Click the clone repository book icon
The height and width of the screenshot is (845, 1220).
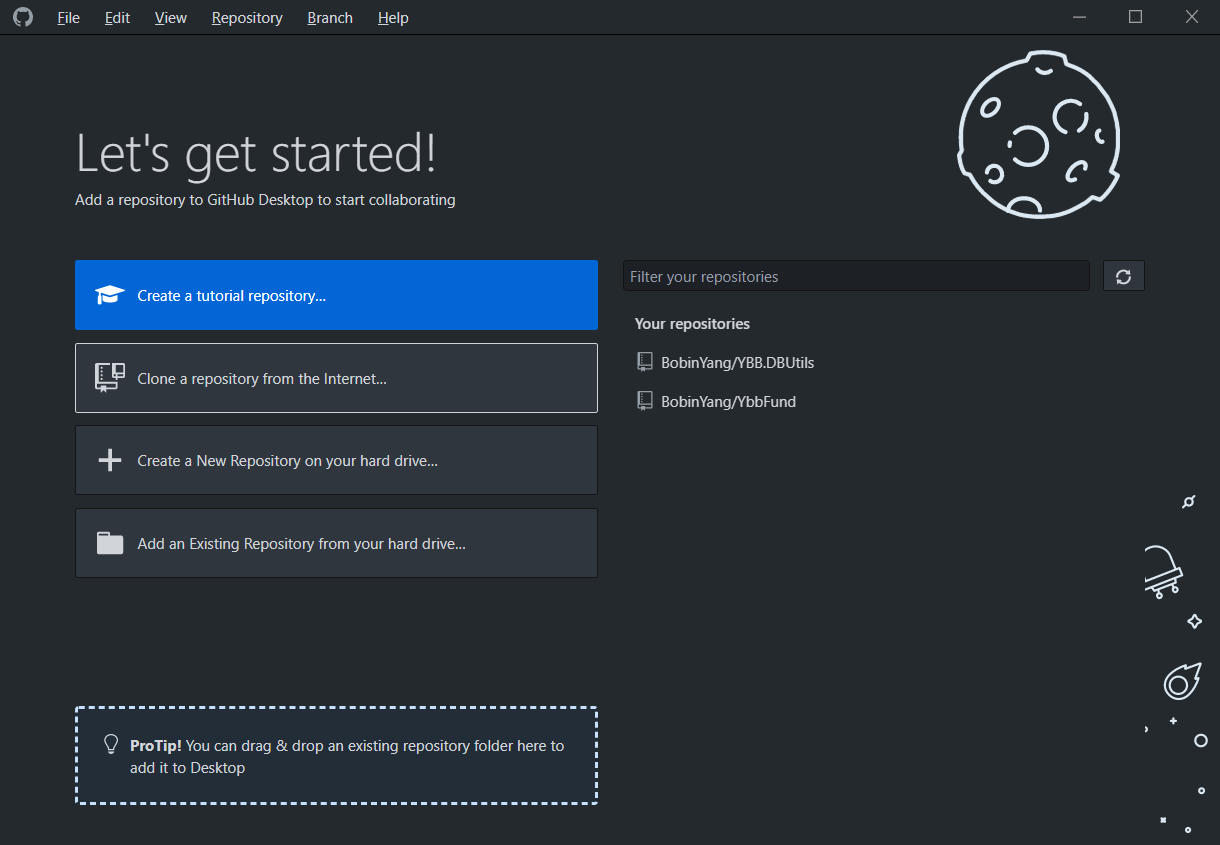110,377
